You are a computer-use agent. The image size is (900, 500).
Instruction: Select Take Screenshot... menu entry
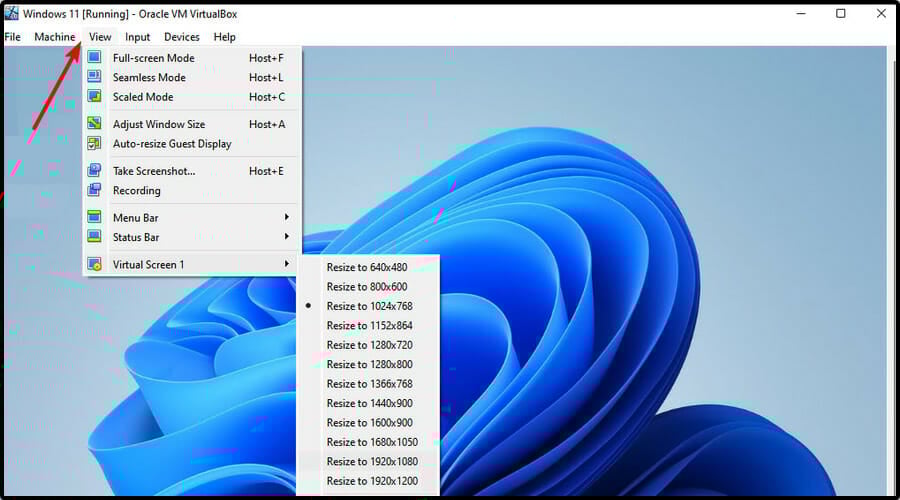point(192,171)
